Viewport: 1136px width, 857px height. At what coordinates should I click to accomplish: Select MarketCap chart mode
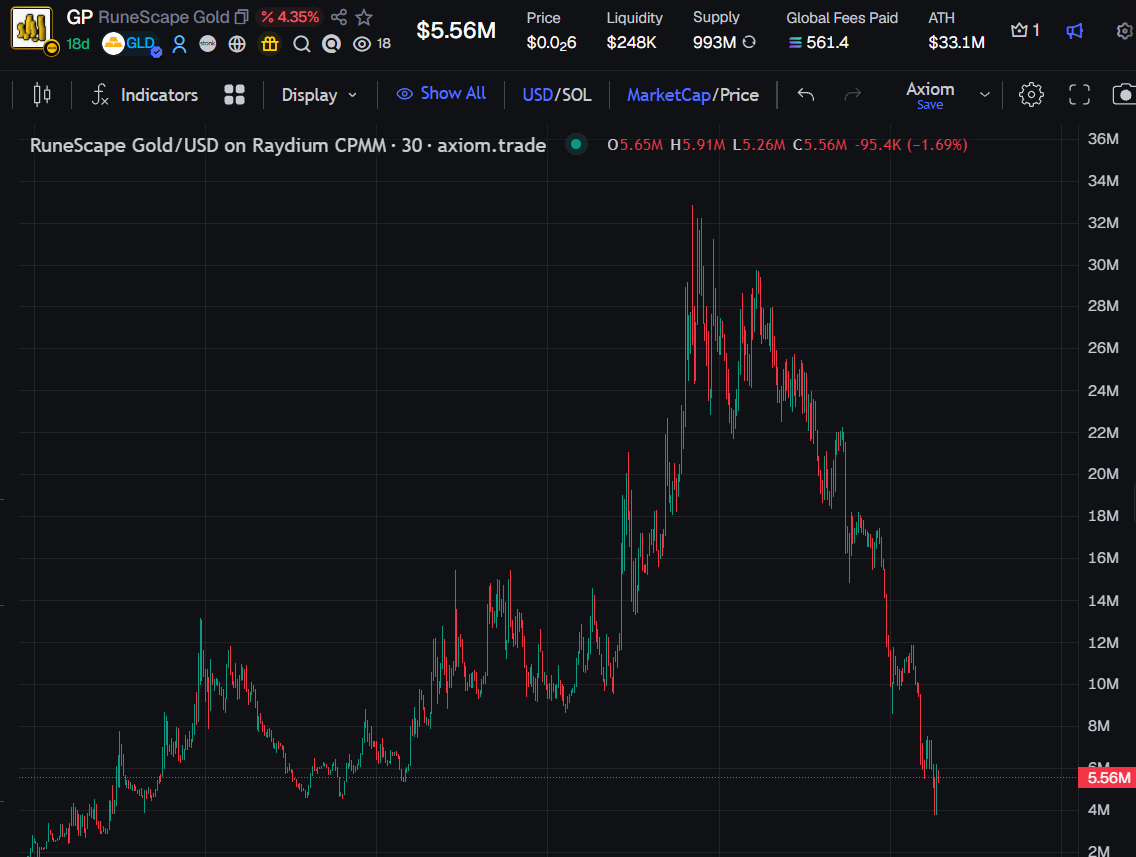click(x=669, y=95)
